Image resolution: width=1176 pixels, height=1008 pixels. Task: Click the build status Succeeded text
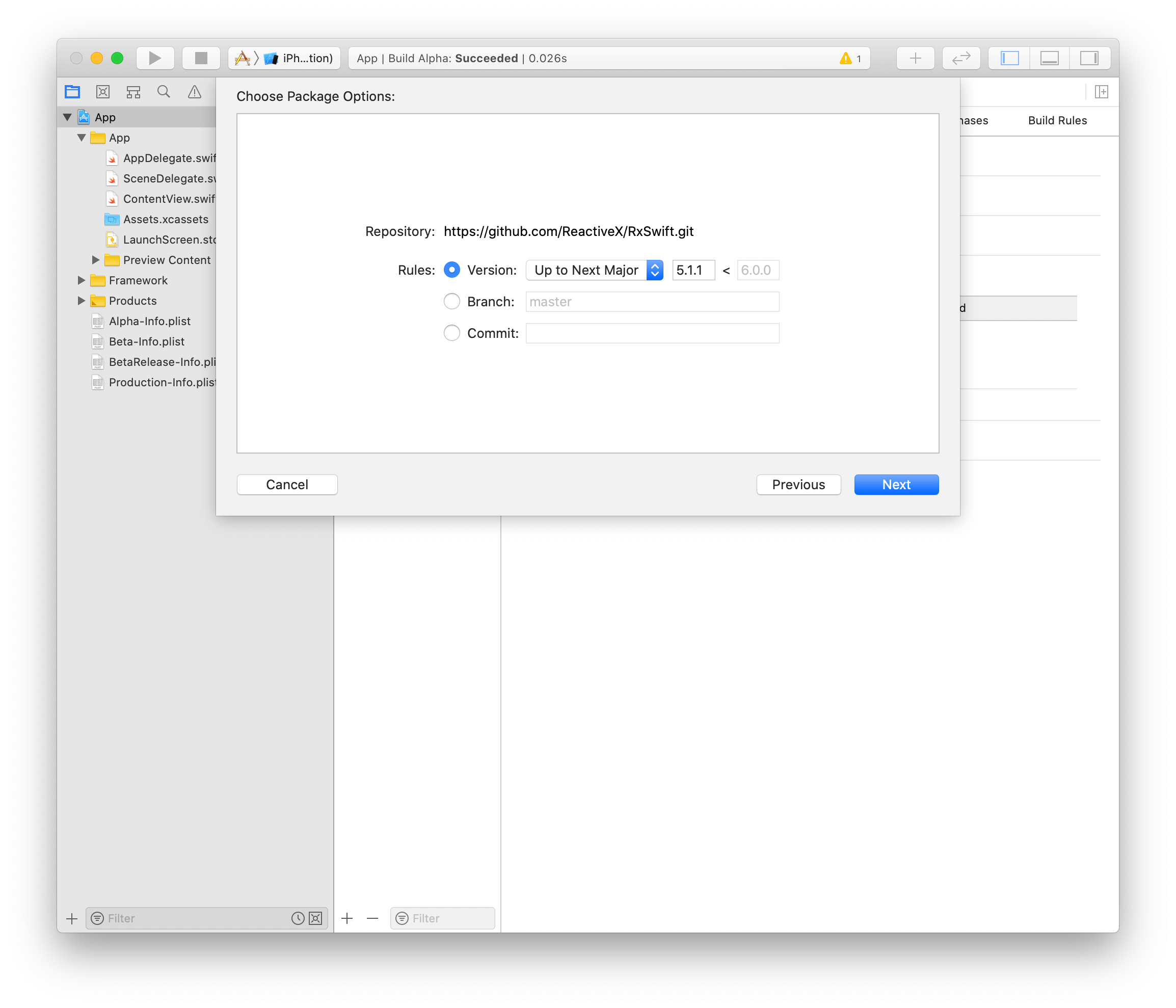(487, 59)
